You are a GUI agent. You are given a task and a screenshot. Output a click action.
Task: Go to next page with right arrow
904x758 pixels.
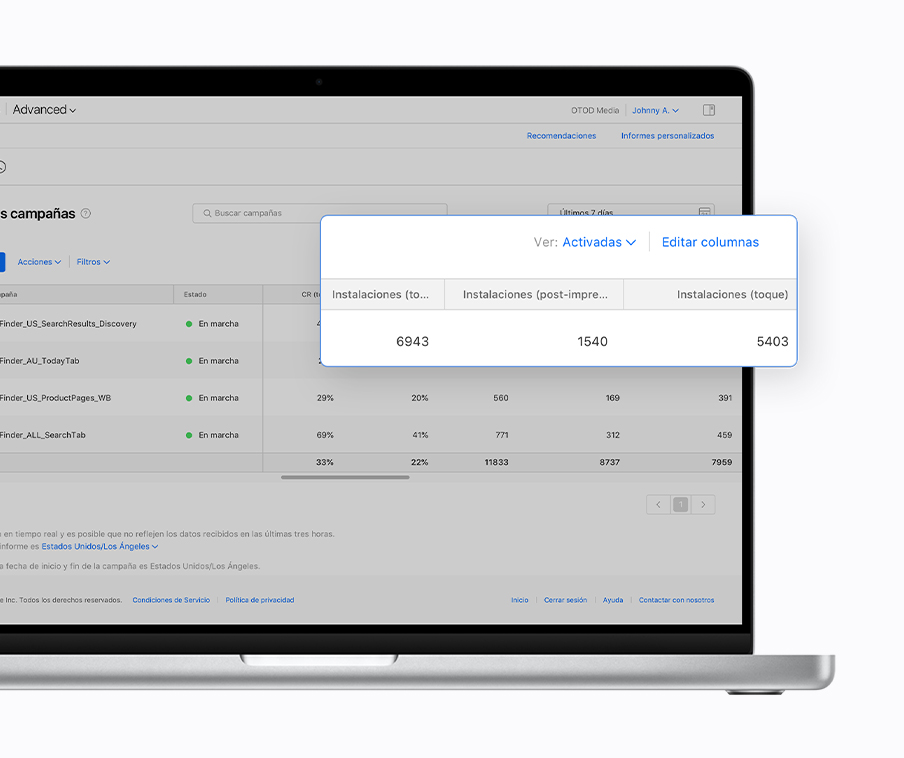click(x=704, y=505)
